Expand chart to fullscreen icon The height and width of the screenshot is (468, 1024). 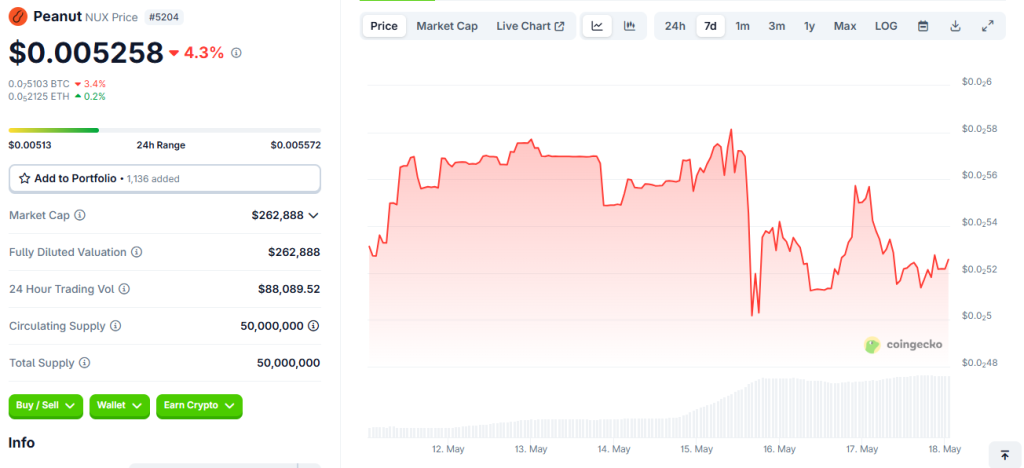click(x=987, y=26)
